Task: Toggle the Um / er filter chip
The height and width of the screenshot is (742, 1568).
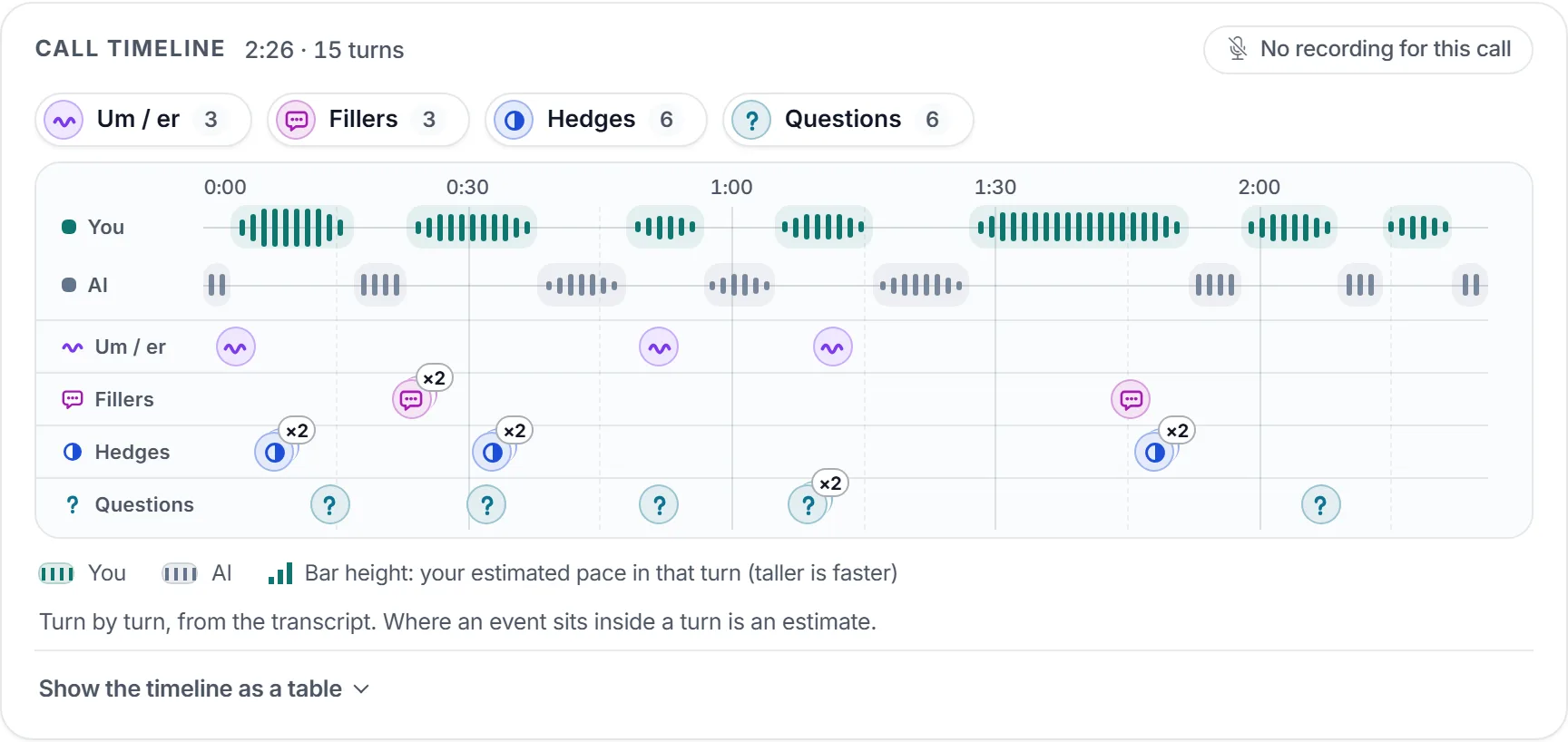Action: point(142,120)
